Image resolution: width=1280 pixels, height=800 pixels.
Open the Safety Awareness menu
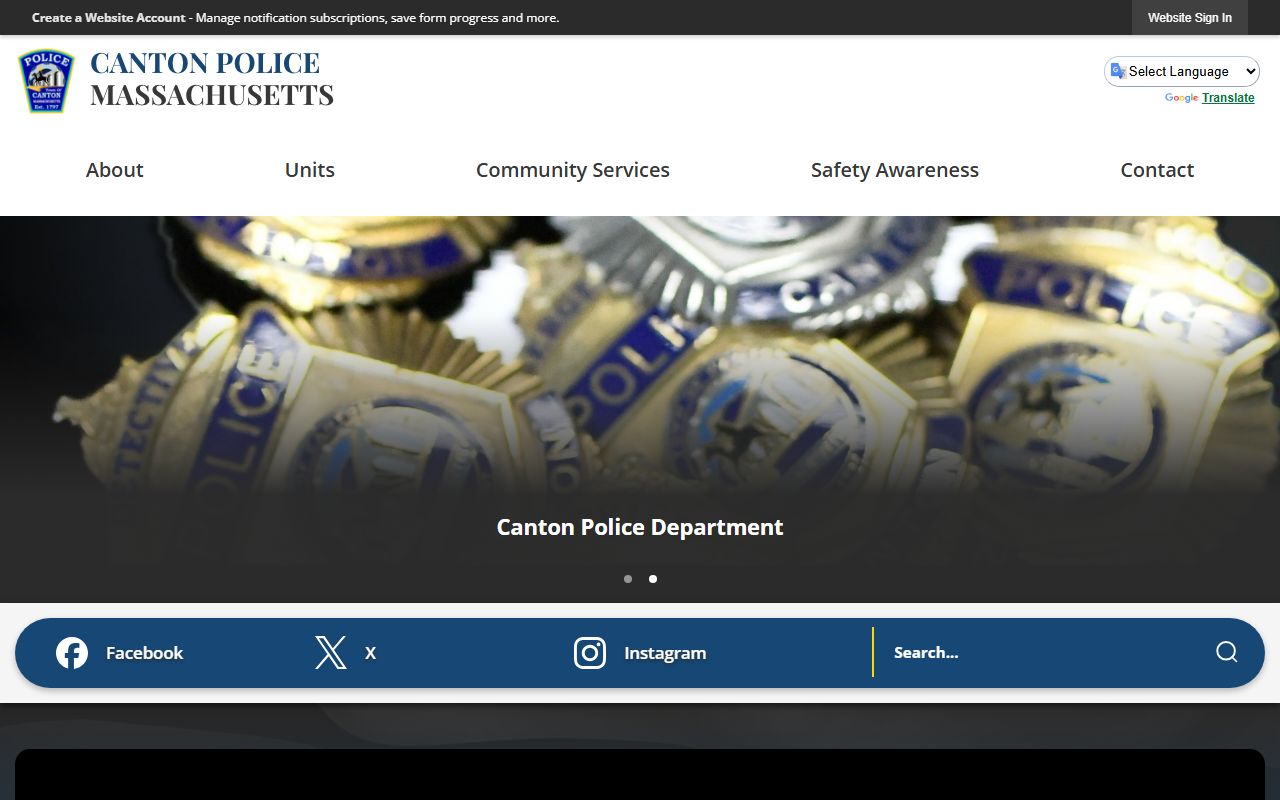pos(895,170)
